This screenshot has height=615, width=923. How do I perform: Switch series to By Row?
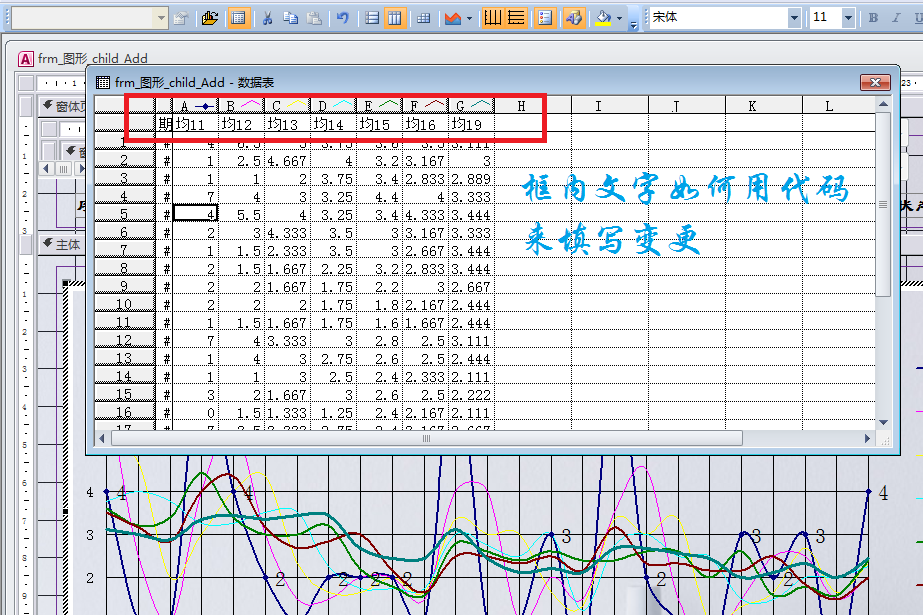pos(372,18)
